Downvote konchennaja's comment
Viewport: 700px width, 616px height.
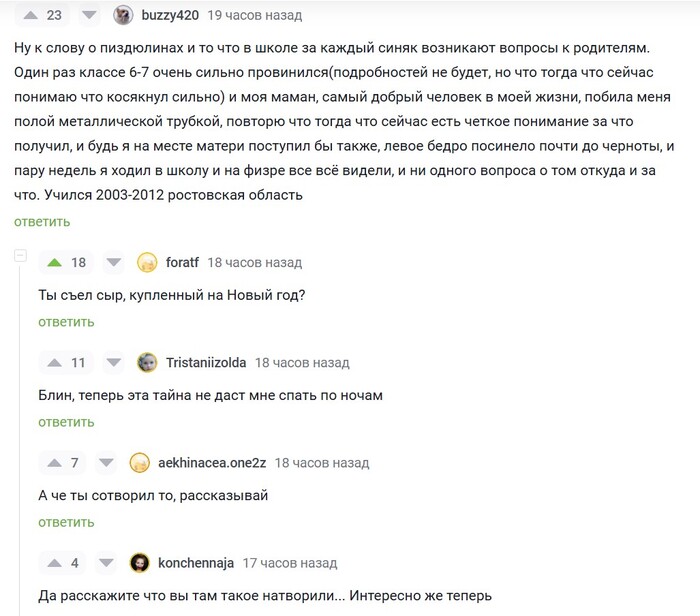(106, 563)
